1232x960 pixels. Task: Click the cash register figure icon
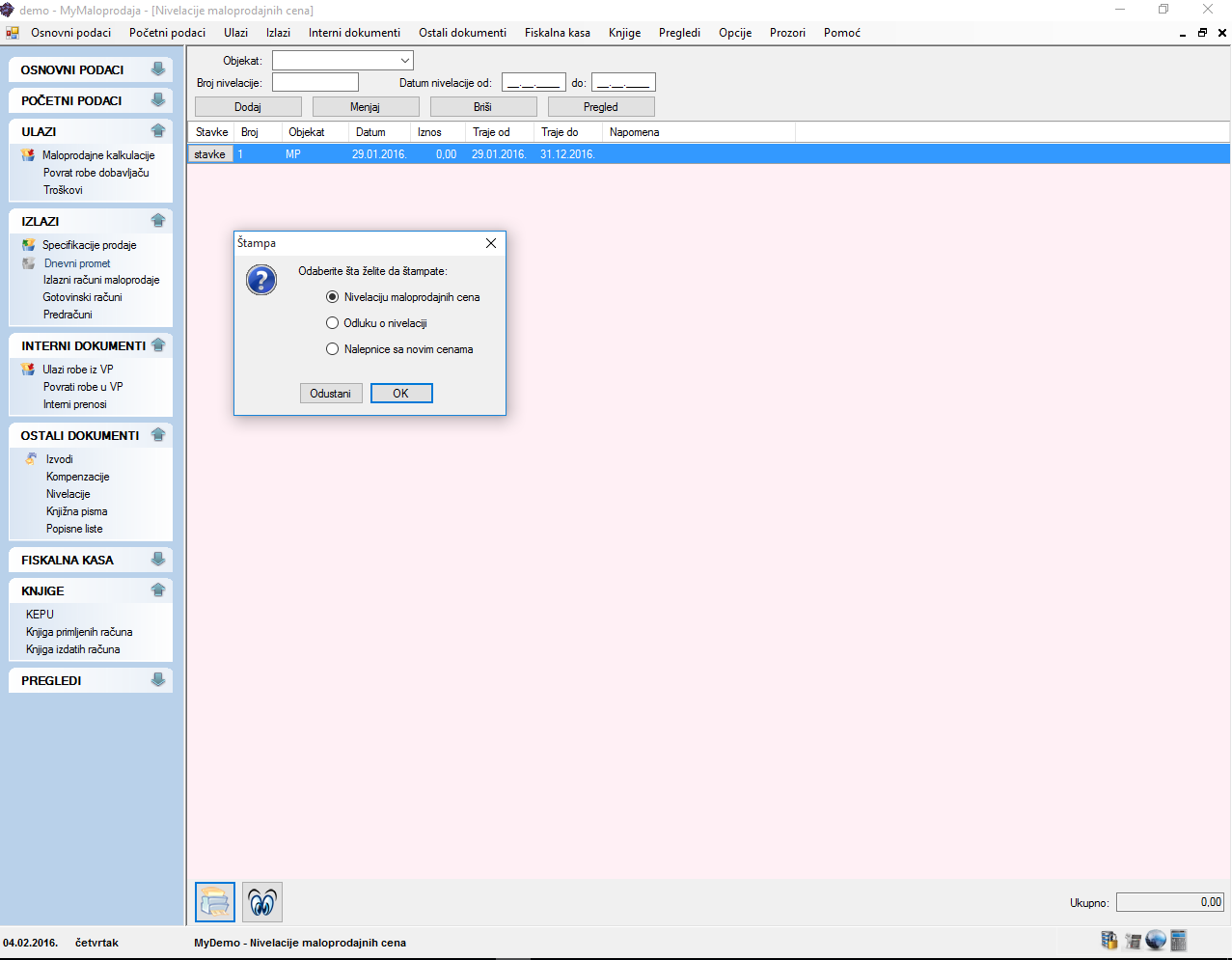coord(1133,941)
